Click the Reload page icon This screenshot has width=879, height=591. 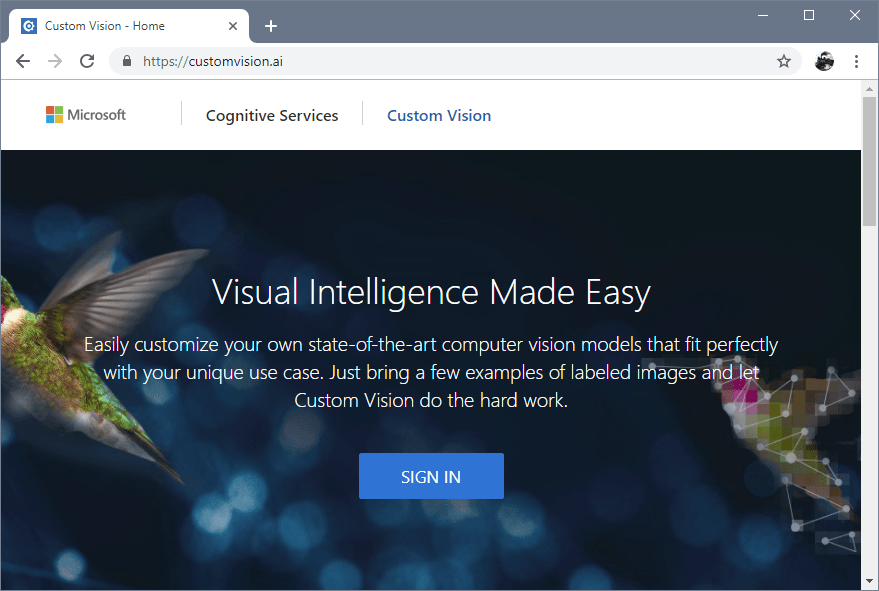pos(87,60)
